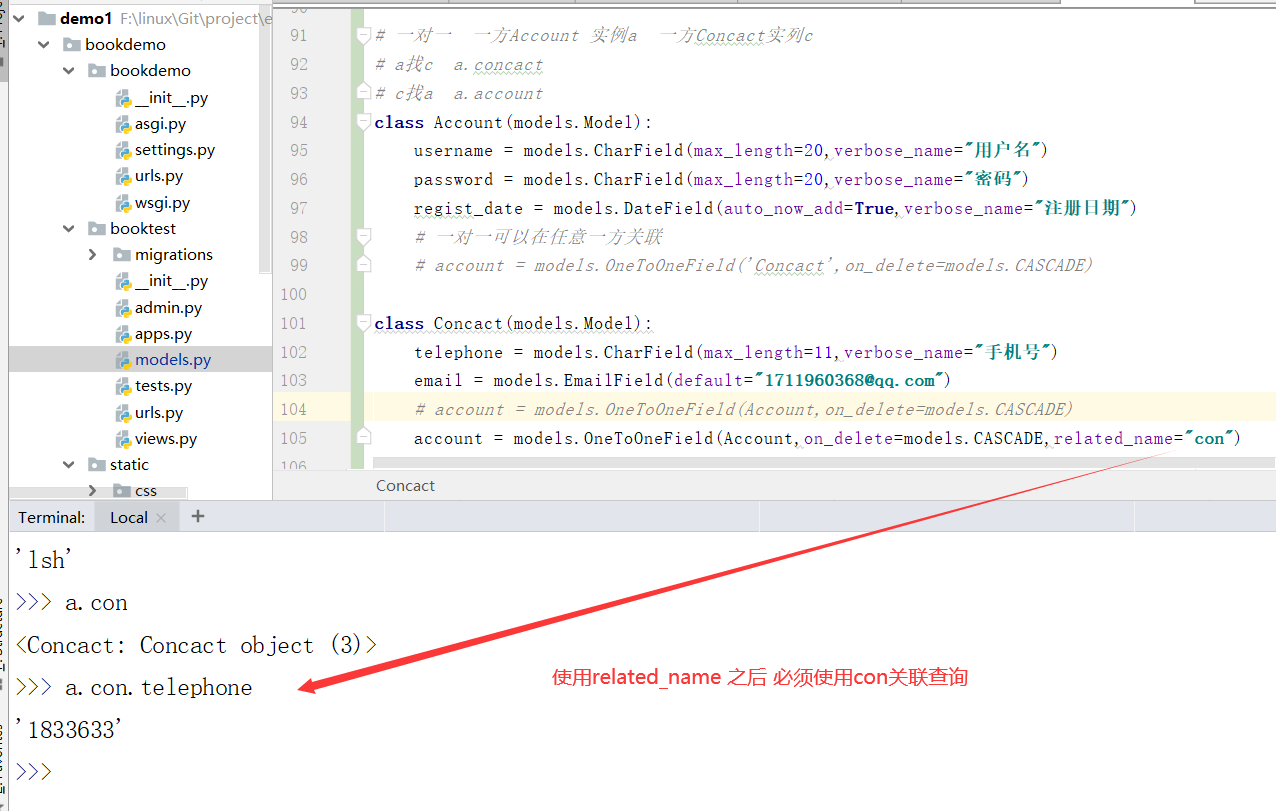Click 'a.con.telephone' command in terminal

(x=158, y=687)
